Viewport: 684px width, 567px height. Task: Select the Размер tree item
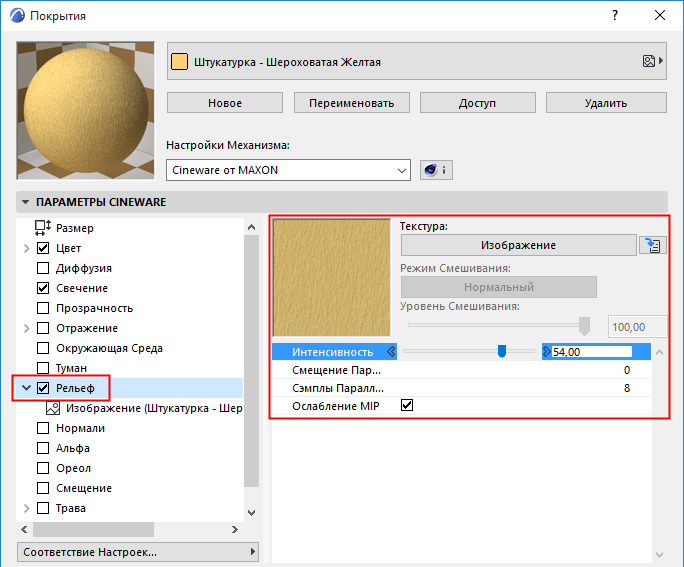pos(75,228)
